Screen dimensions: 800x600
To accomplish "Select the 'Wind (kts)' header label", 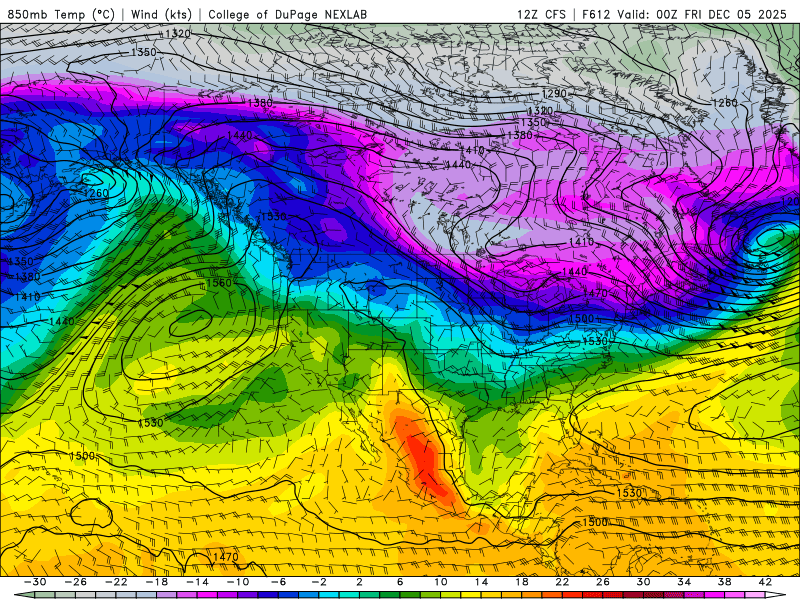I will point(161,14).
